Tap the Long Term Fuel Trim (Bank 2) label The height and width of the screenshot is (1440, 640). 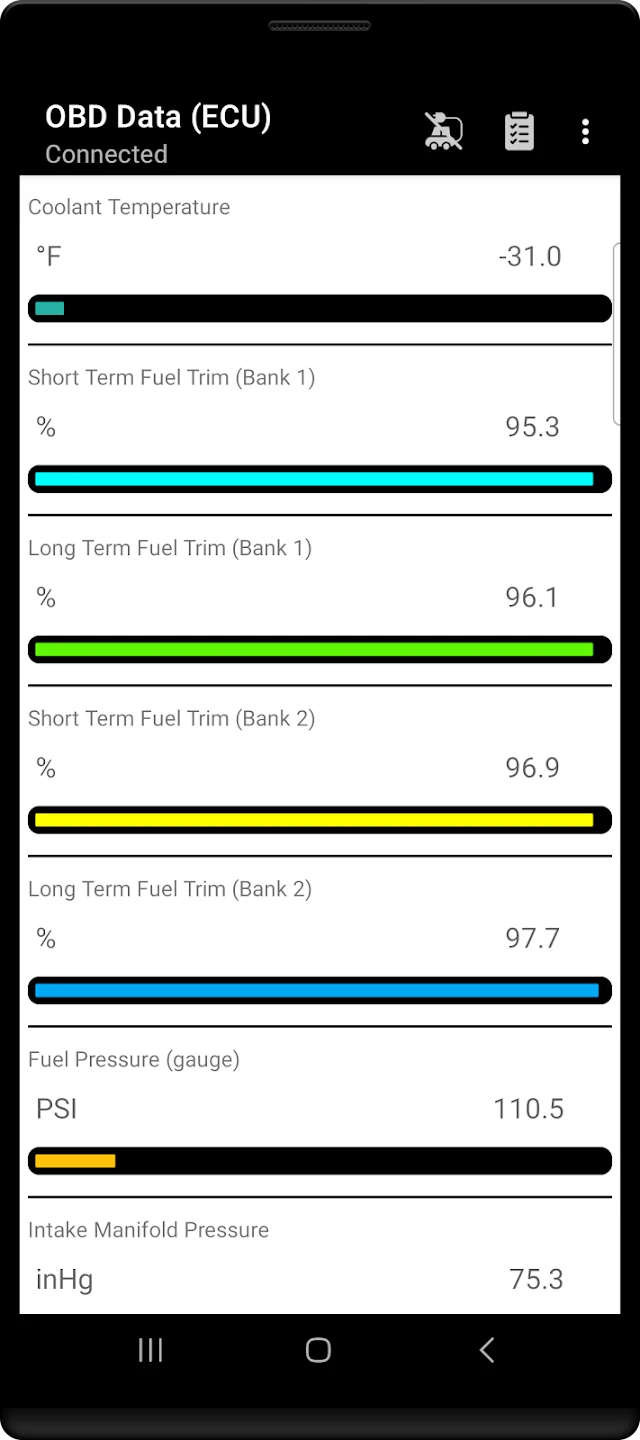[x=170, y=889]
